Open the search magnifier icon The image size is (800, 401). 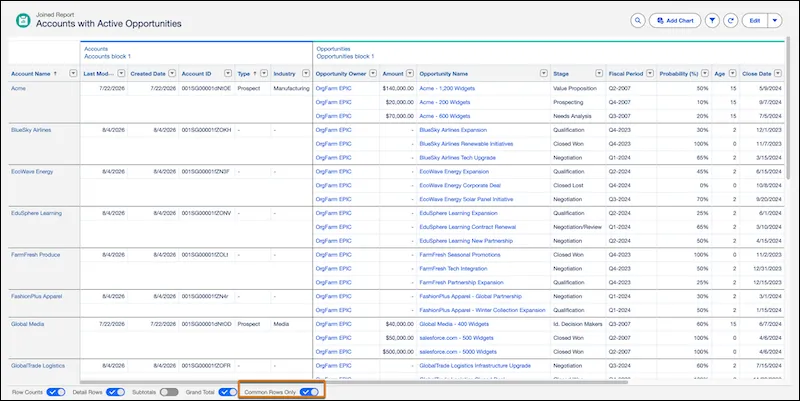tap(638, 20)
